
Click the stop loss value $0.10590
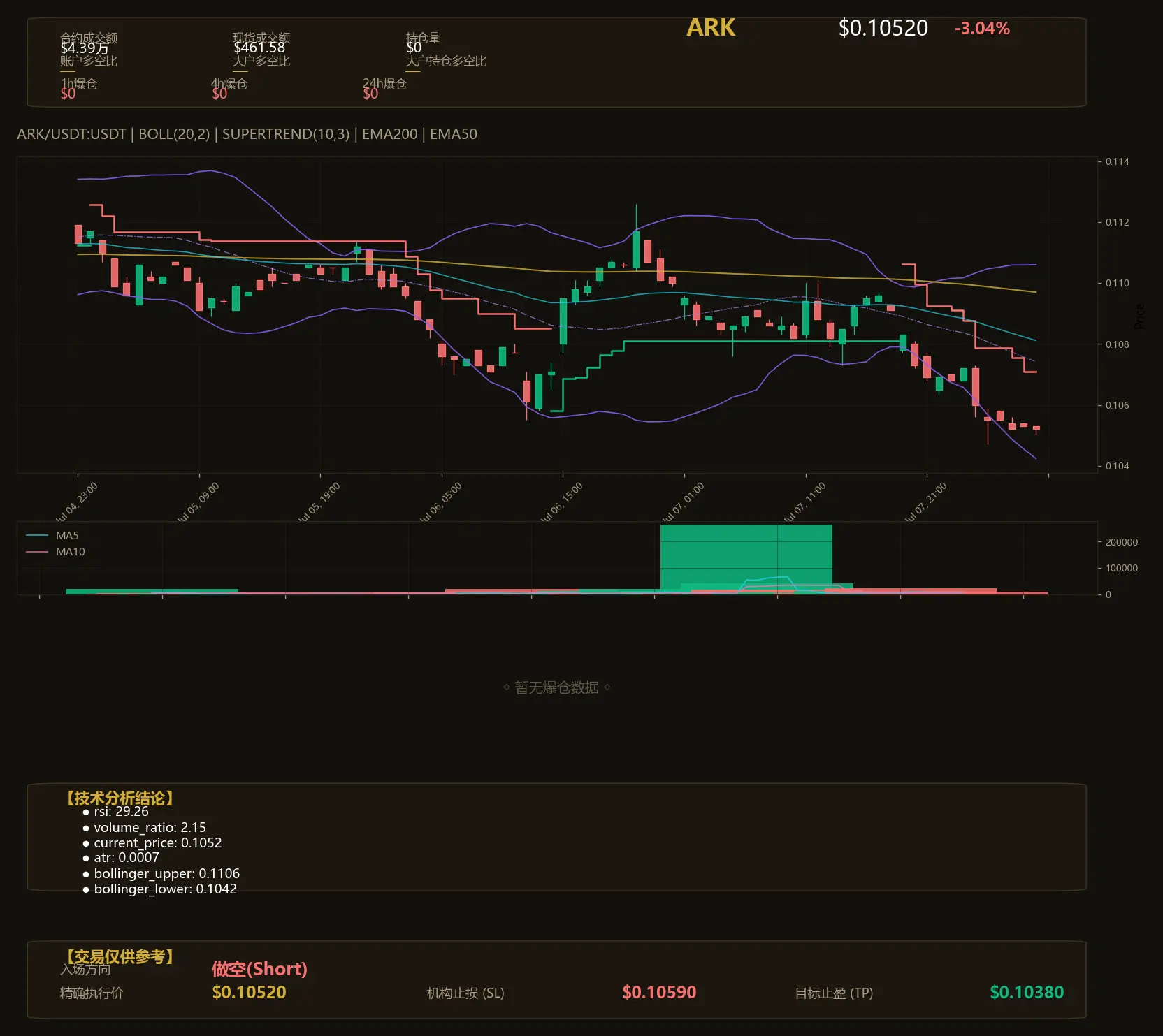pyautogui.click(x=659, y=992)
